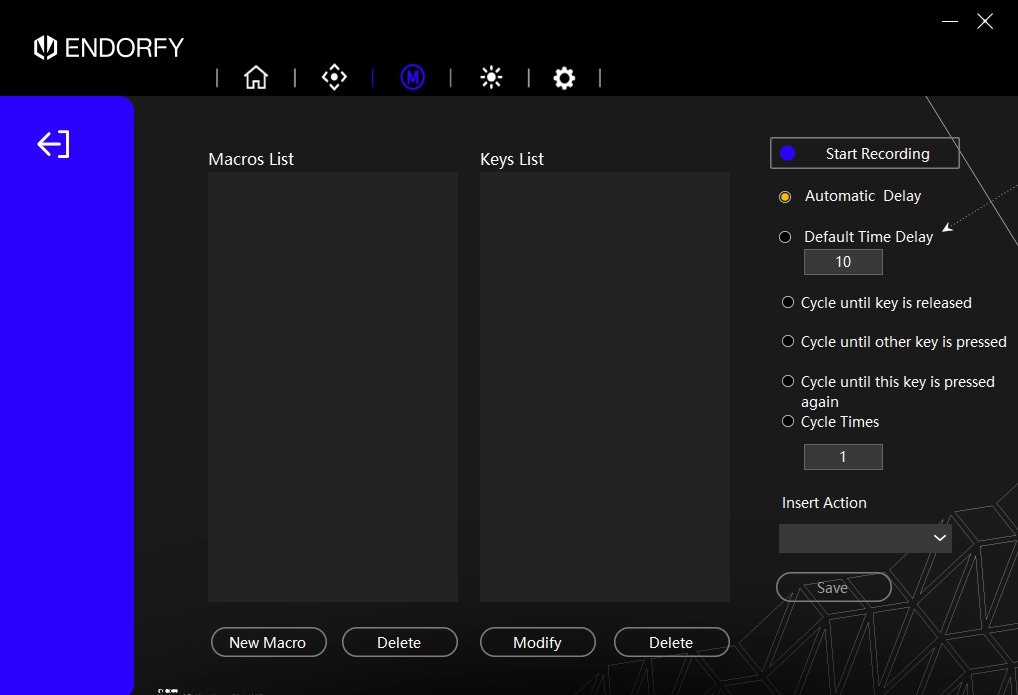The image size is (1018, 695).
Task: Click Modify under Keys List
Action: [x=538, y=642]
